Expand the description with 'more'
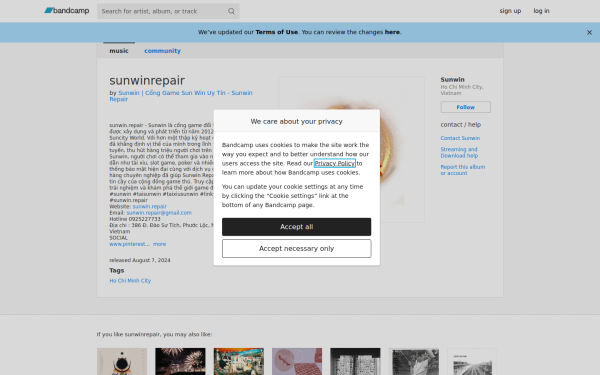 coord(160,244)
